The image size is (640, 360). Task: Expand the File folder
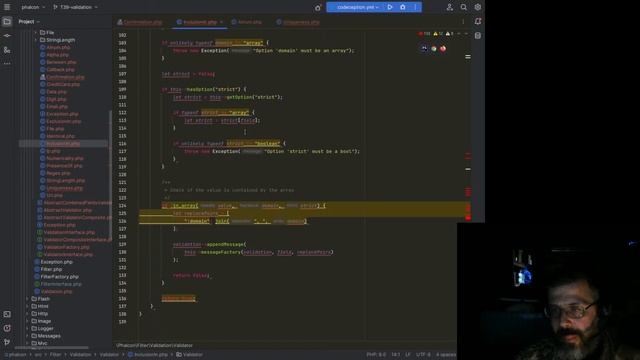(36, 33)
